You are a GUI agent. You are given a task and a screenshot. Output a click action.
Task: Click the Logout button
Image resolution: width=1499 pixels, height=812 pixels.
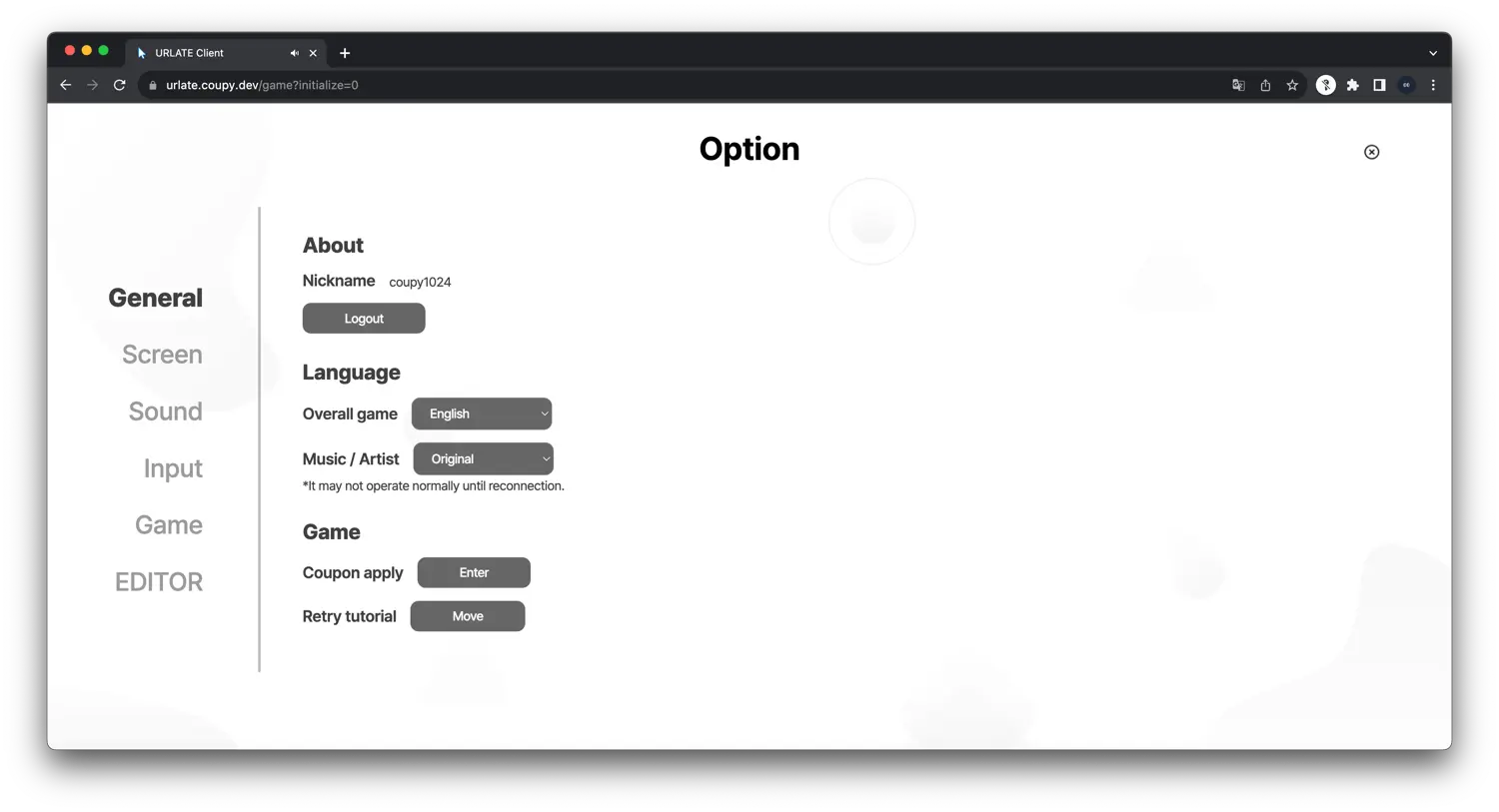364,318
